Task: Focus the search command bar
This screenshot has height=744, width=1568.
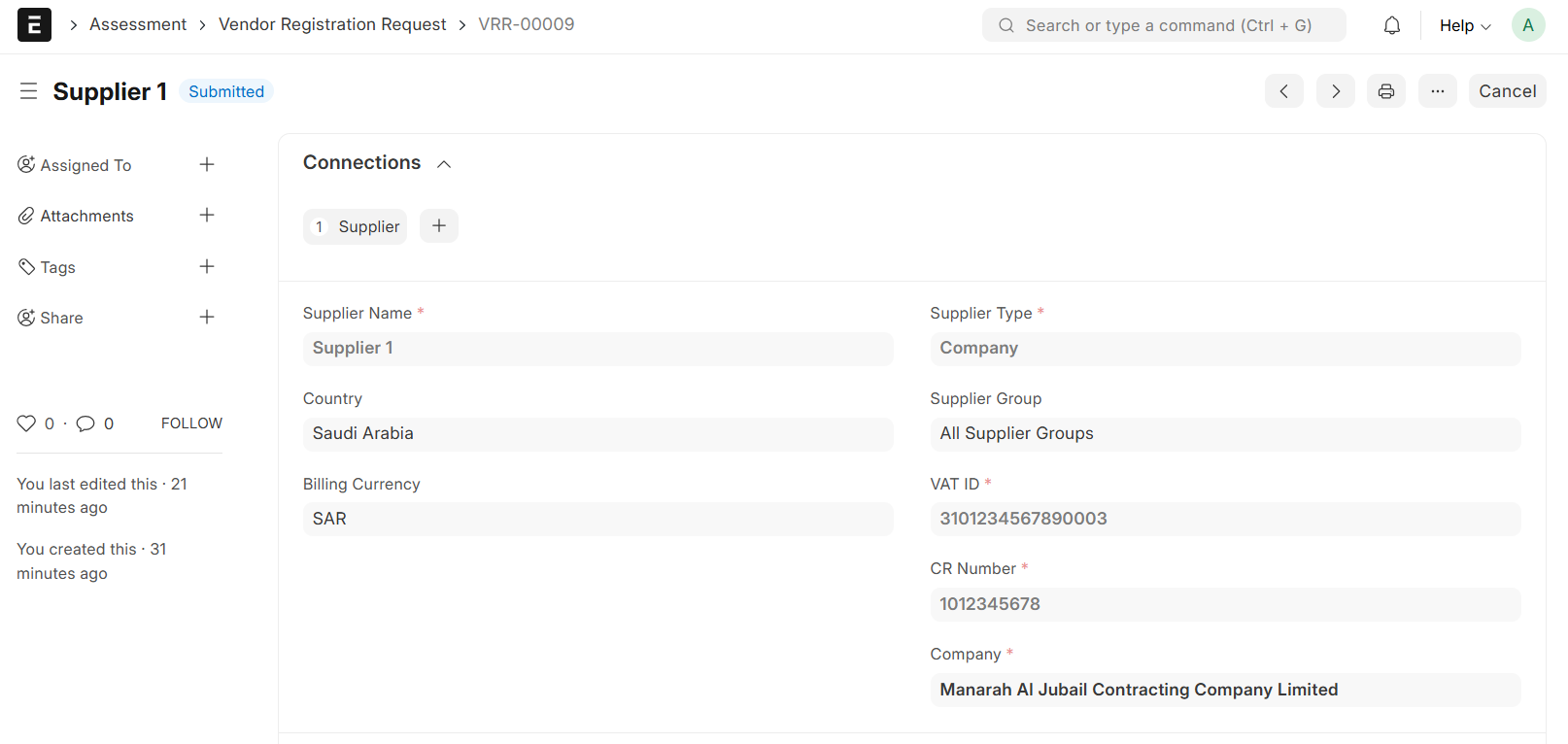Action: [x=1164, y=25]
